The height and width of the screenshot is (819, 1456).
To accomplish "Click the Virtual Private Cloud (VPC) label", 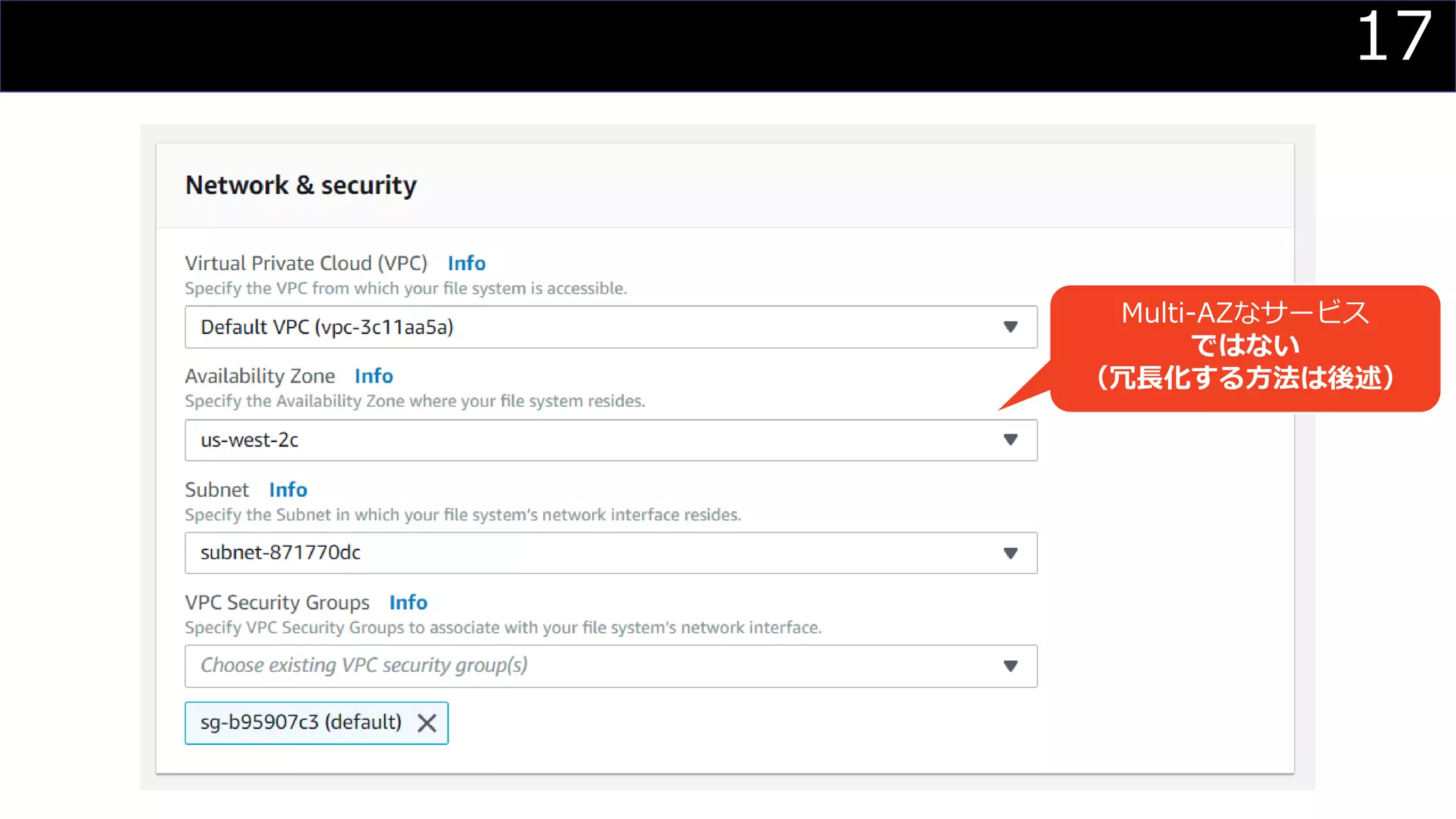I will tap(306, 263).
